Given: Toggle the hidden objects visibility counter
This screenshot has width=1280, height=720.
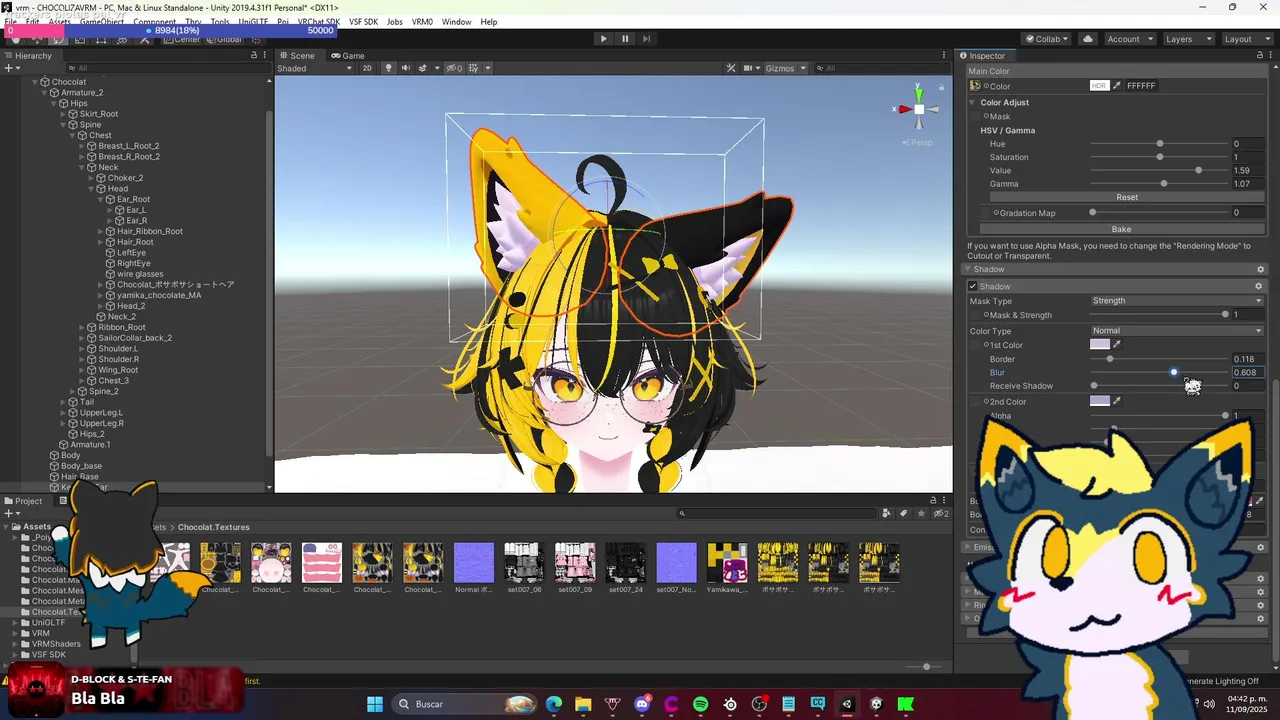Looking at the screenshot, I should pyautogui.click(x=454, y=68).
